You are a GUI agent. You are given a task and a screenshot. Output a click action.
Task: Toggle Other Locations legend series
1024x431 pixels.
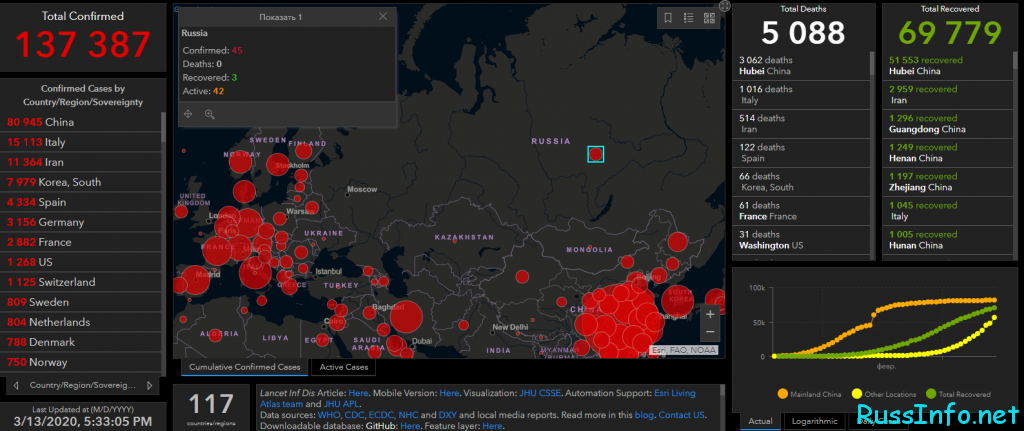884,394
